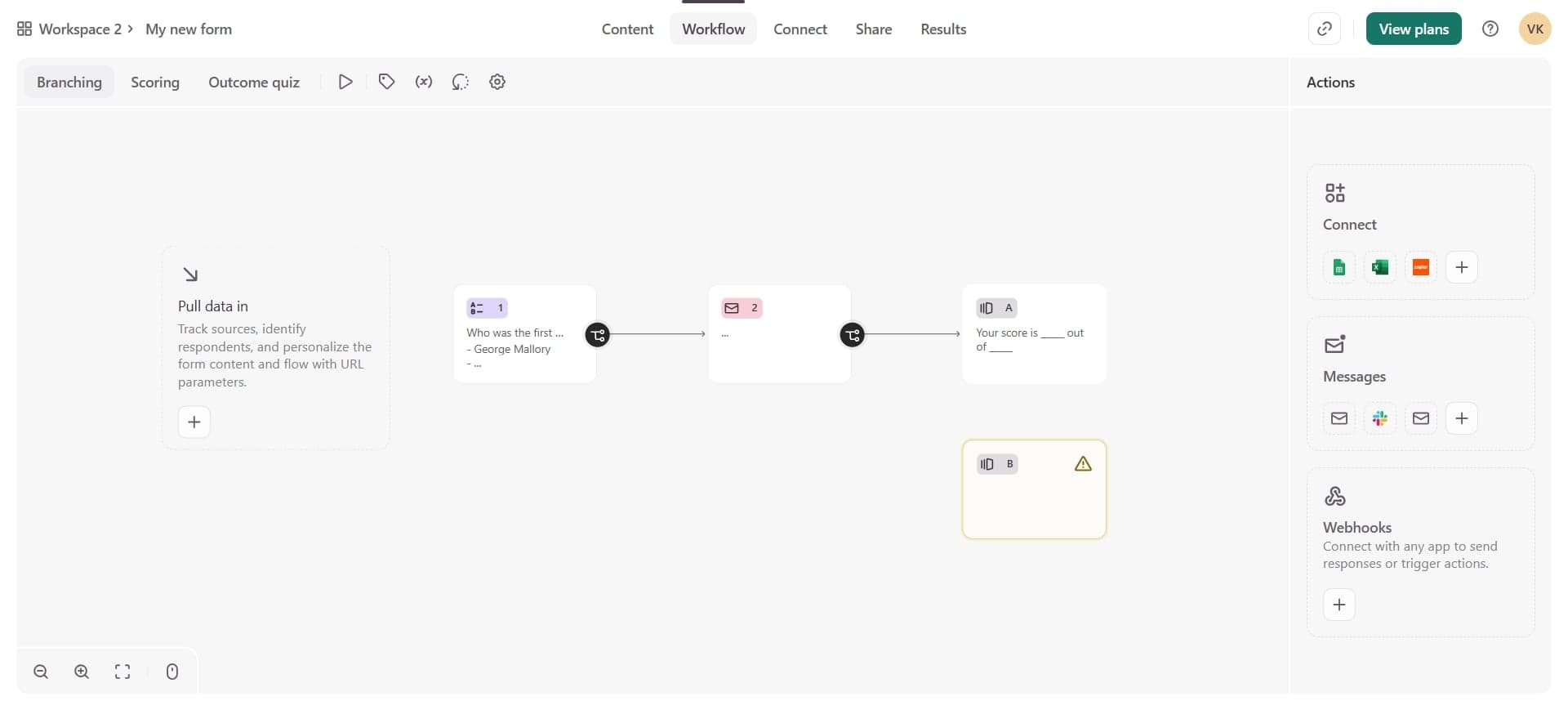The image size is (1568, 710).
Task: Connect the Google Sheets integration
Action: 1339,267
